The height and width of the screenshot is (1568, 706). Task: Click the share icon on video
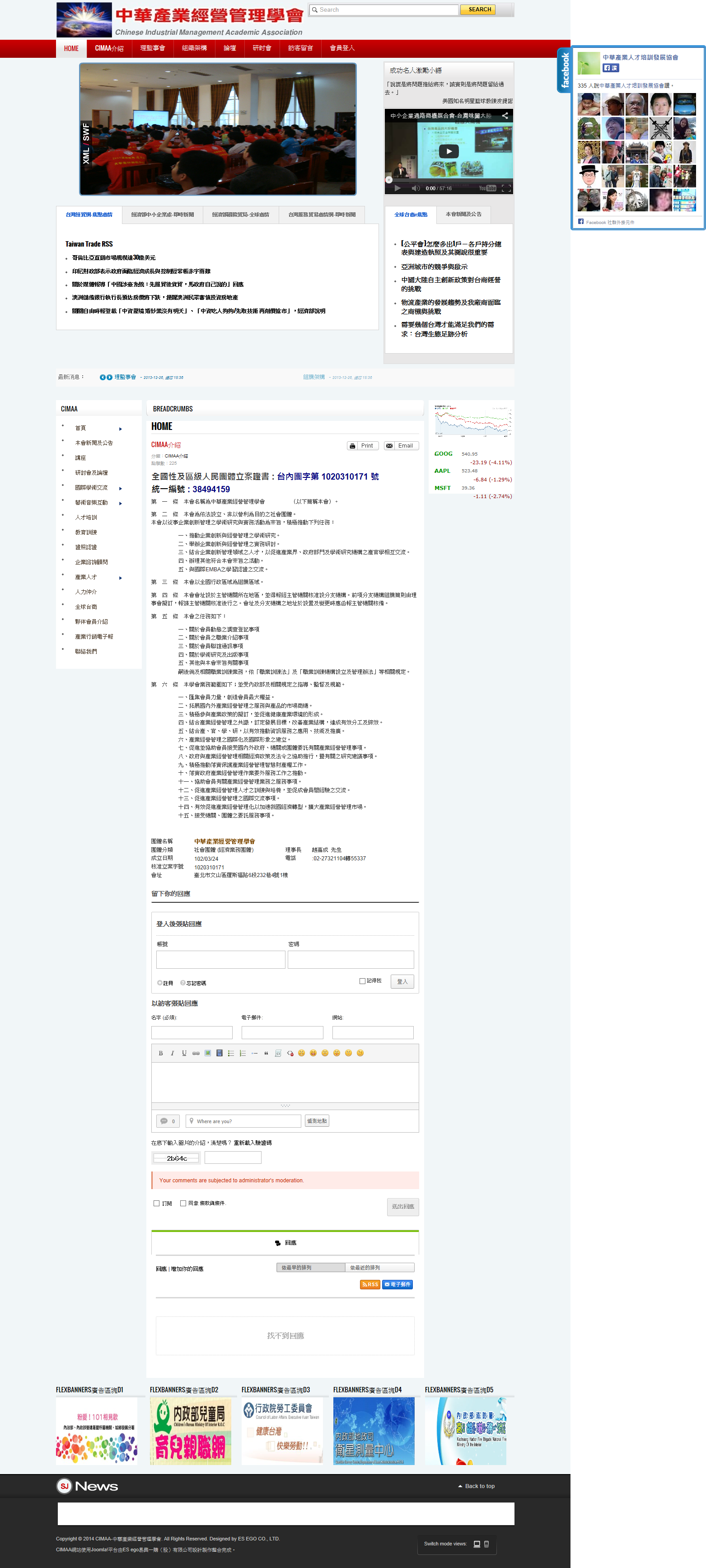505,116
